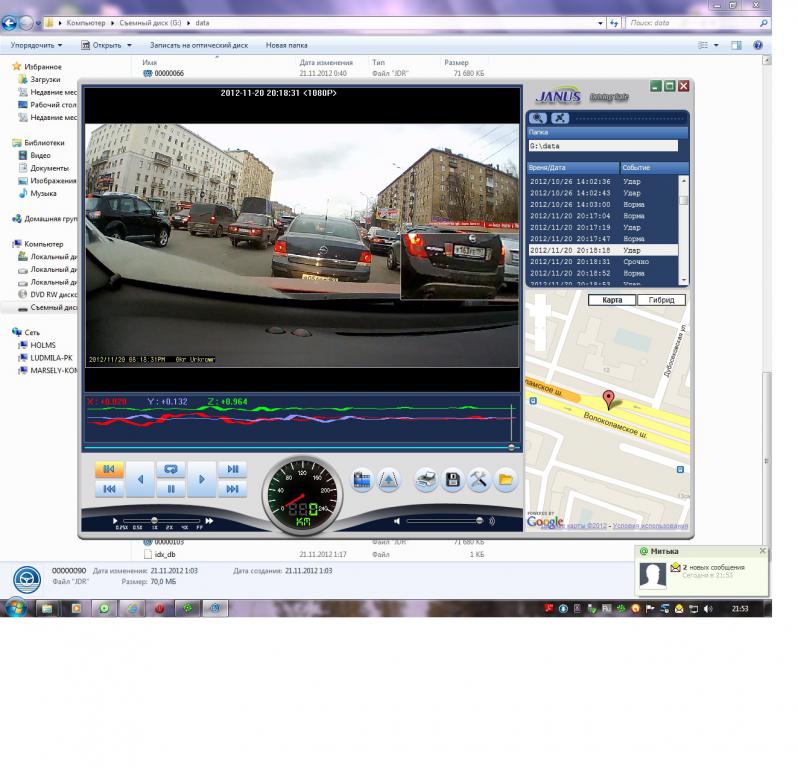This screenshot has height=768, width=798.
Task: Adjust the volume slider knob
Action: click(479, 521)
